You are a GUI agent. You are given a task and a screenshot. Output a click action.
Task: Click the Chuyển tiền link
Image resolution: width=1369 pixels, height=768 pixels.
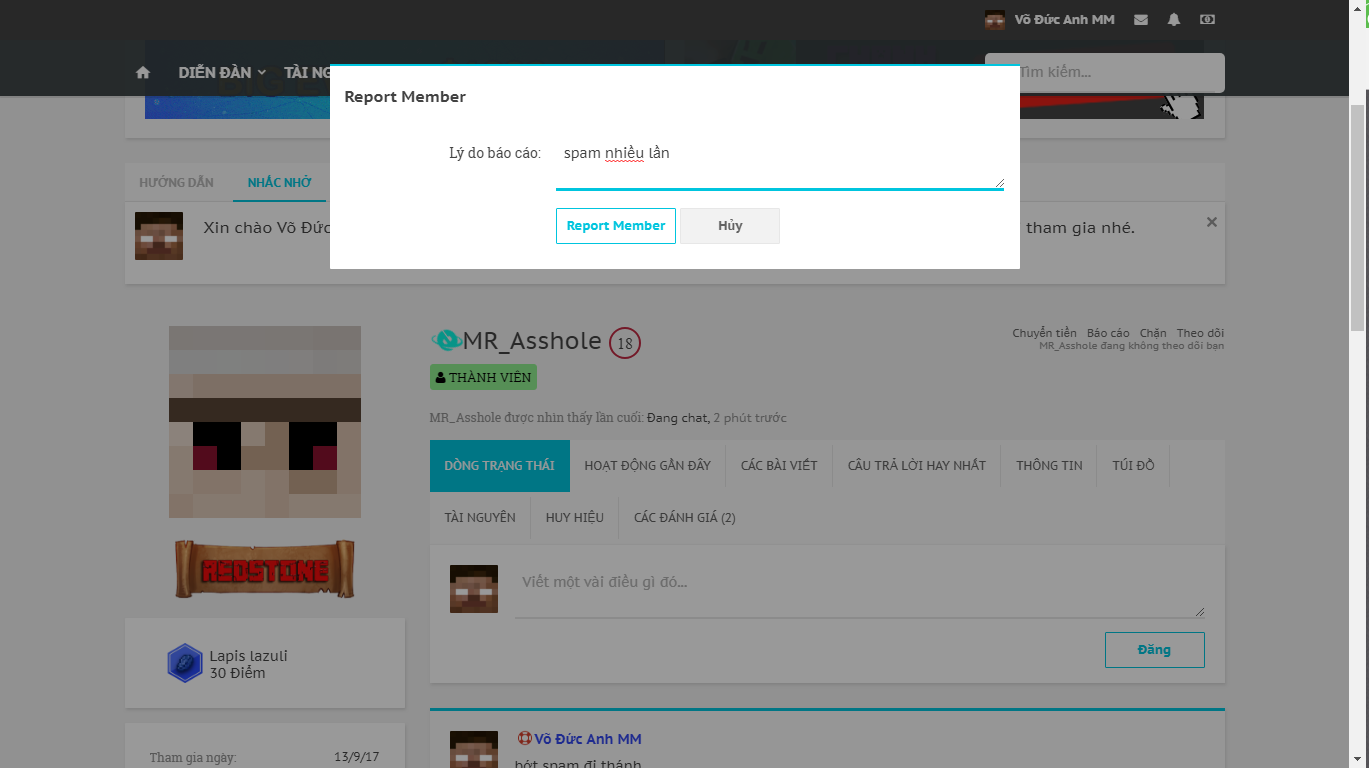click(x=1044, y=333)
